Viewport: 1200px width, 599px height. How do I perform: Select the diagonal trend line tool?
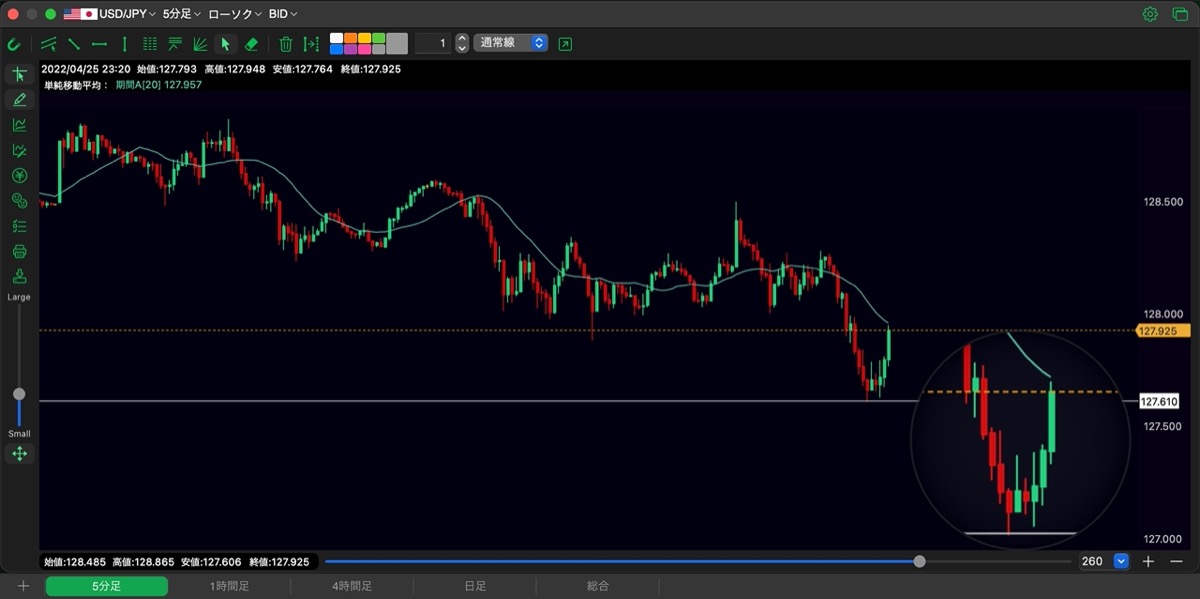[74, 44]
